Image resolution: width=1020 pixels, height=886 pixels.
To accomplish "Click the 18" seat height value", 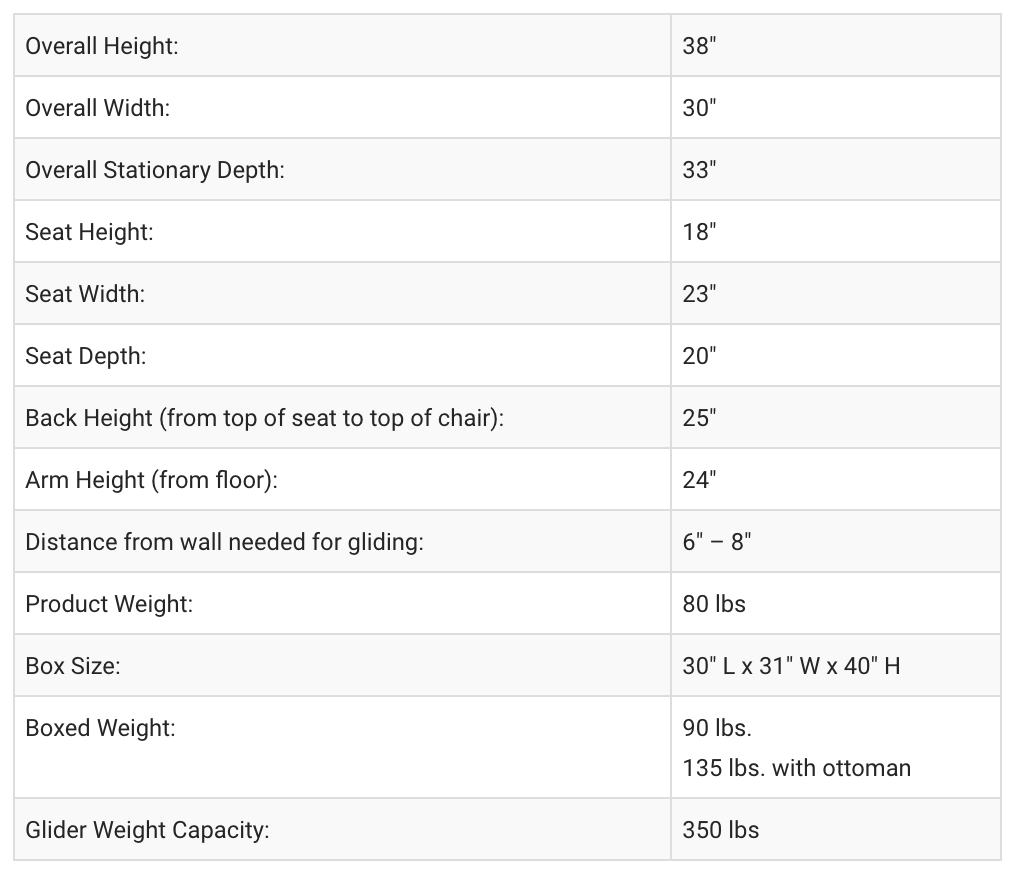I will (x=699, y=232).
